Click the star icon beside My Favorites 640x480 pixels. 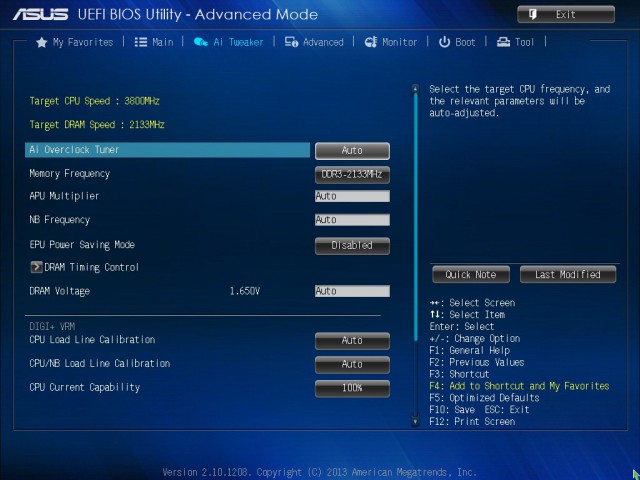(42, 42)
